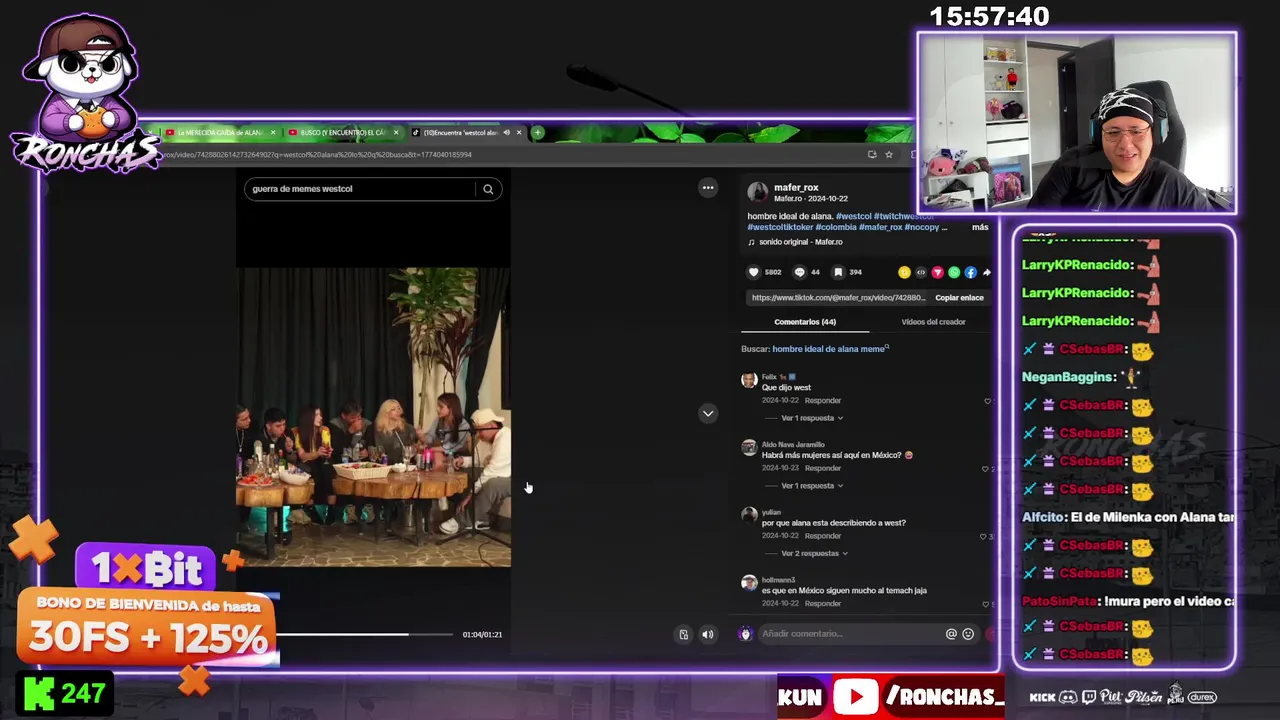Open Aldo Nava Jaramillo's avatar

[x=749, y=448]
